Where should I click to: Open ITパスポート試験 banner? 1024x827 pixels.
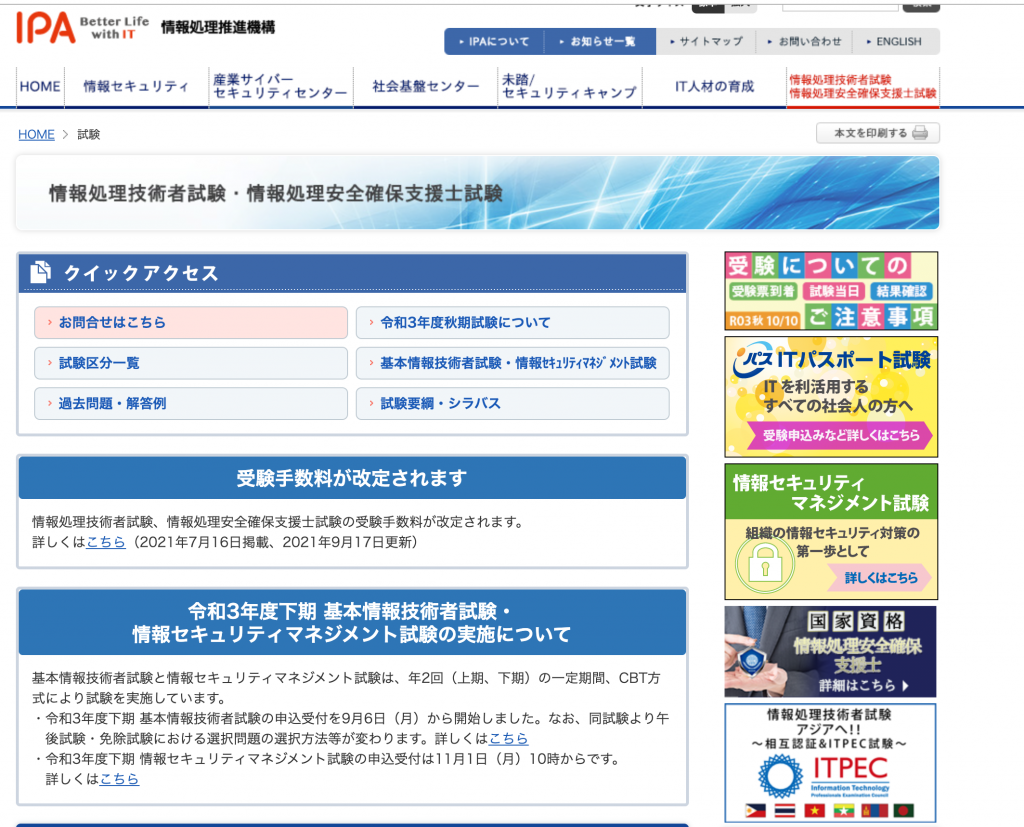tap(831, 397)
